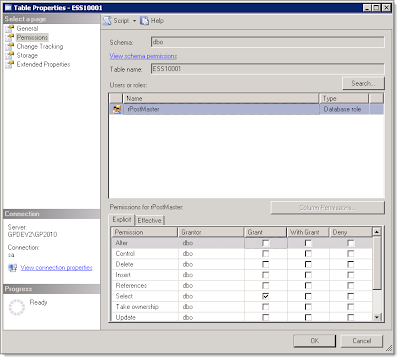Select the Extended Properties page icon
Screen dimensions: 400x360
pos(10,65)
